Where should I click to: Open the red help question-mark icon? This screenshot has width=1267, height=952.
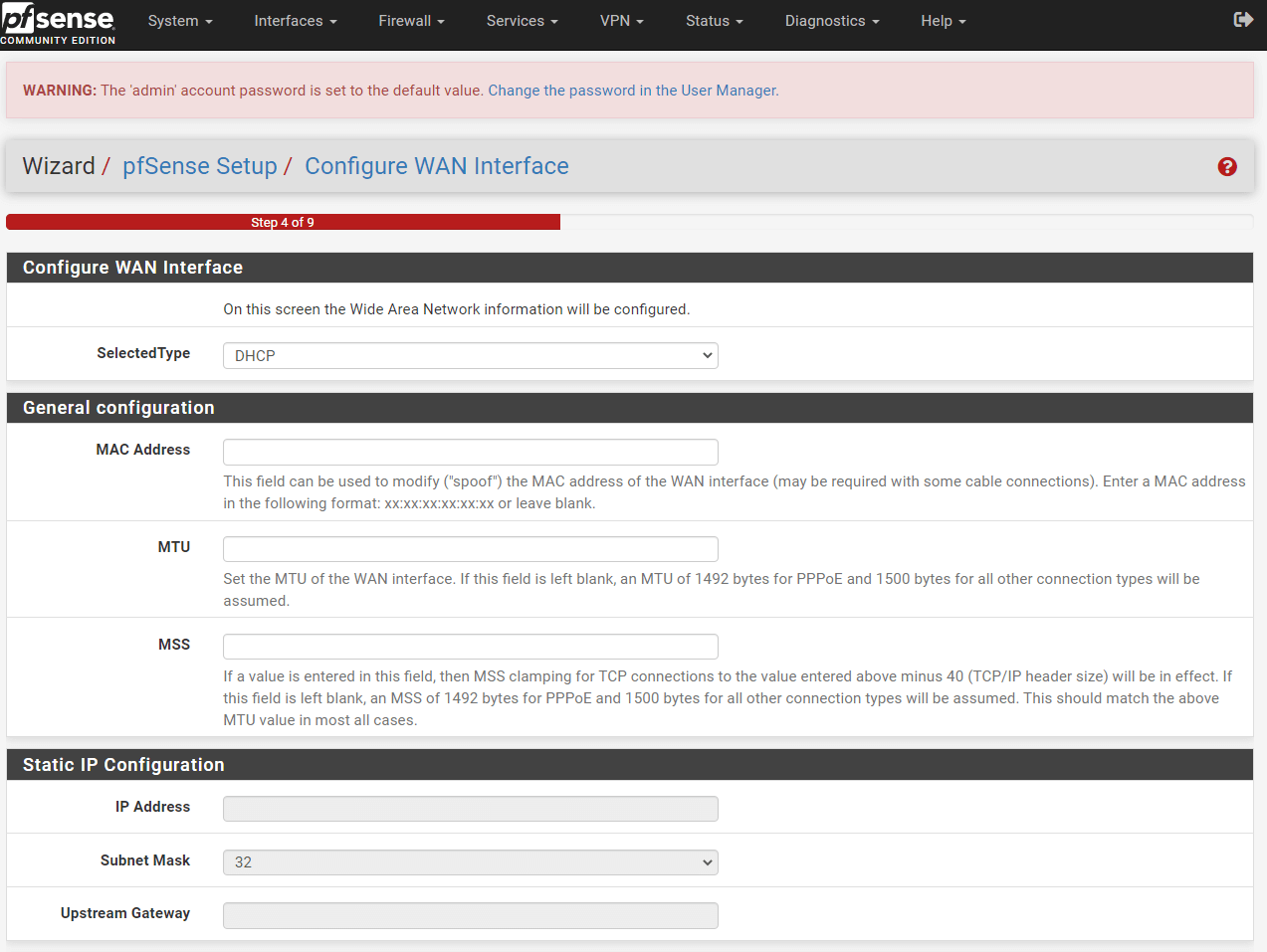click(1227, 167)
